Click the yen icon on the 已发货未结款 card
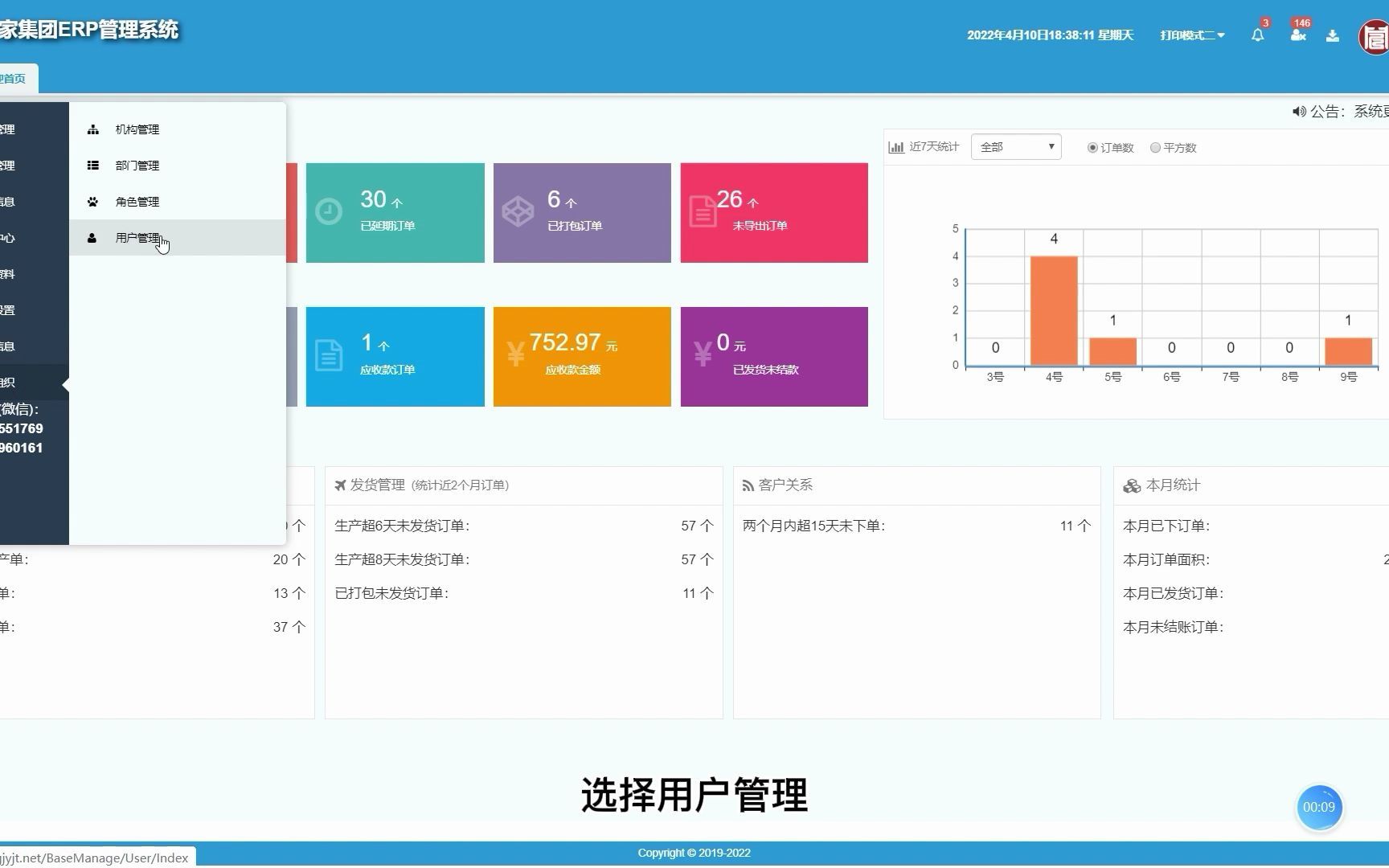Screen dimensions: 1389x868 703,354
